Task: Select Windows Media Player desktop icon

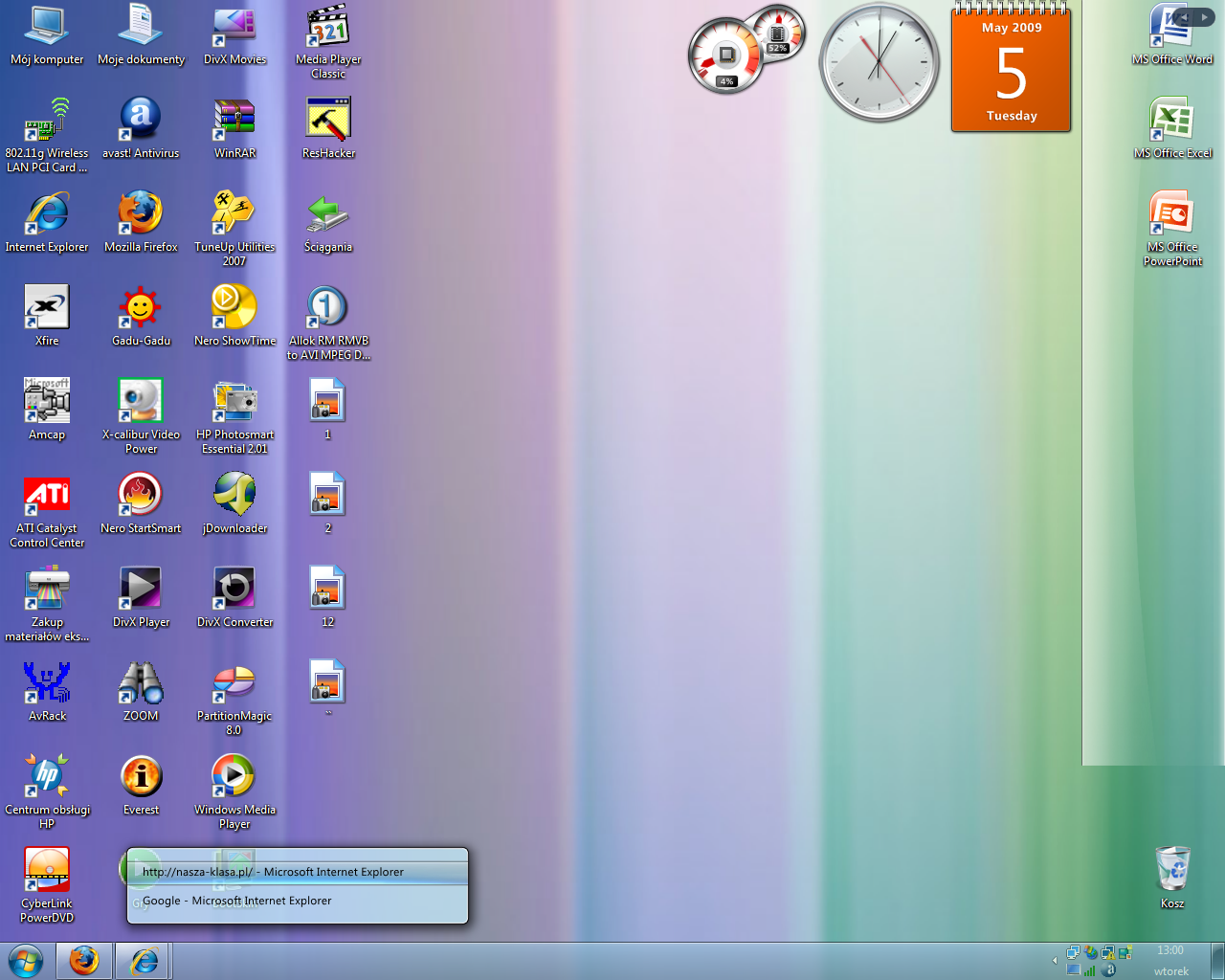Action: click(x=234, y=791)
